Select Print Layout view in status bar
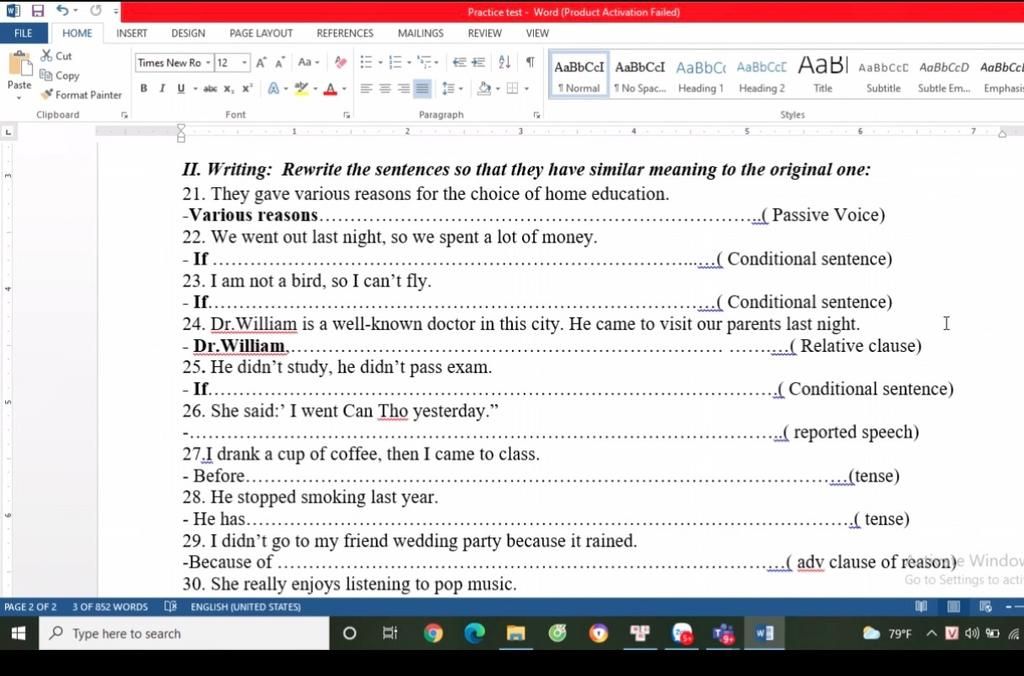Image resolution: width=1024 pixels, height=676 pixels. (953, 607)
